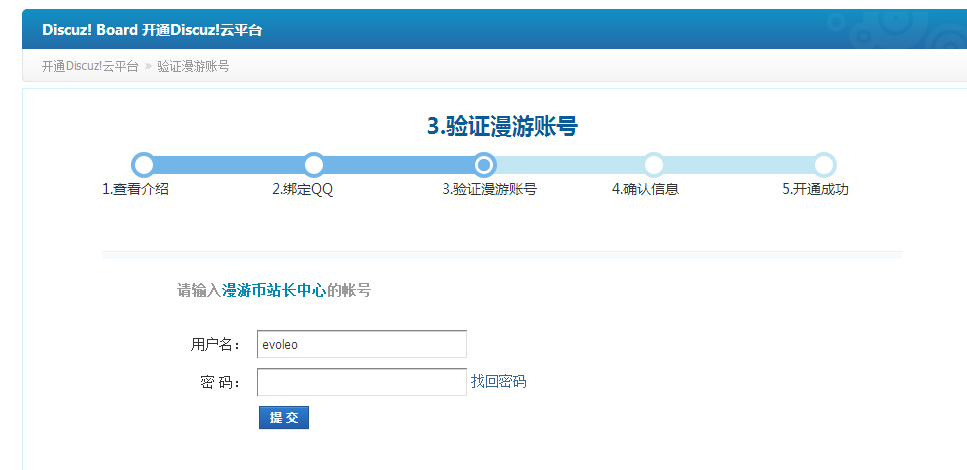This screenshot has height=470, width=967.
Task: Click the step 5 circle 开通成功
Action: coord(824,165)
